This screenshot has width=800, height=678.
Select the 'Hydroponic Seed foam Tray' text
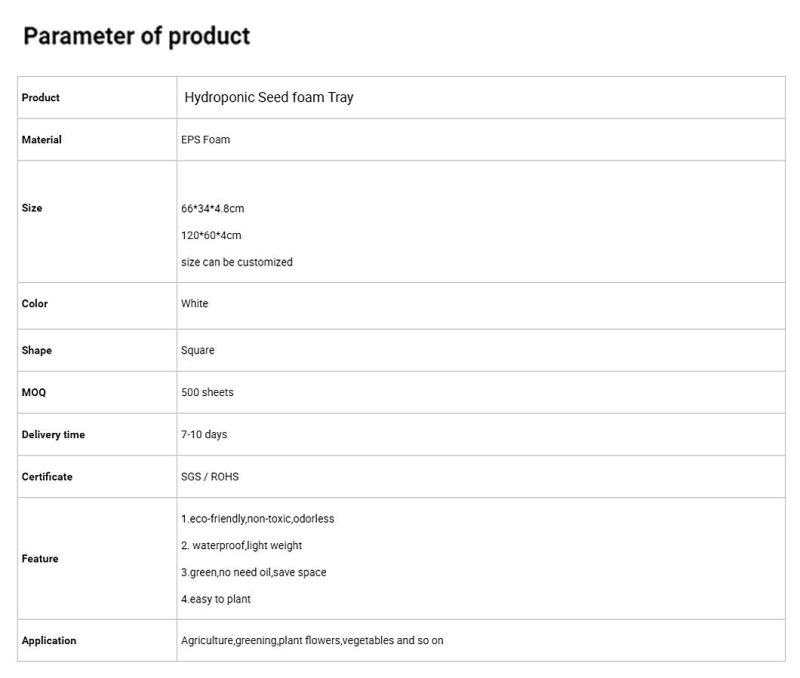269,97
